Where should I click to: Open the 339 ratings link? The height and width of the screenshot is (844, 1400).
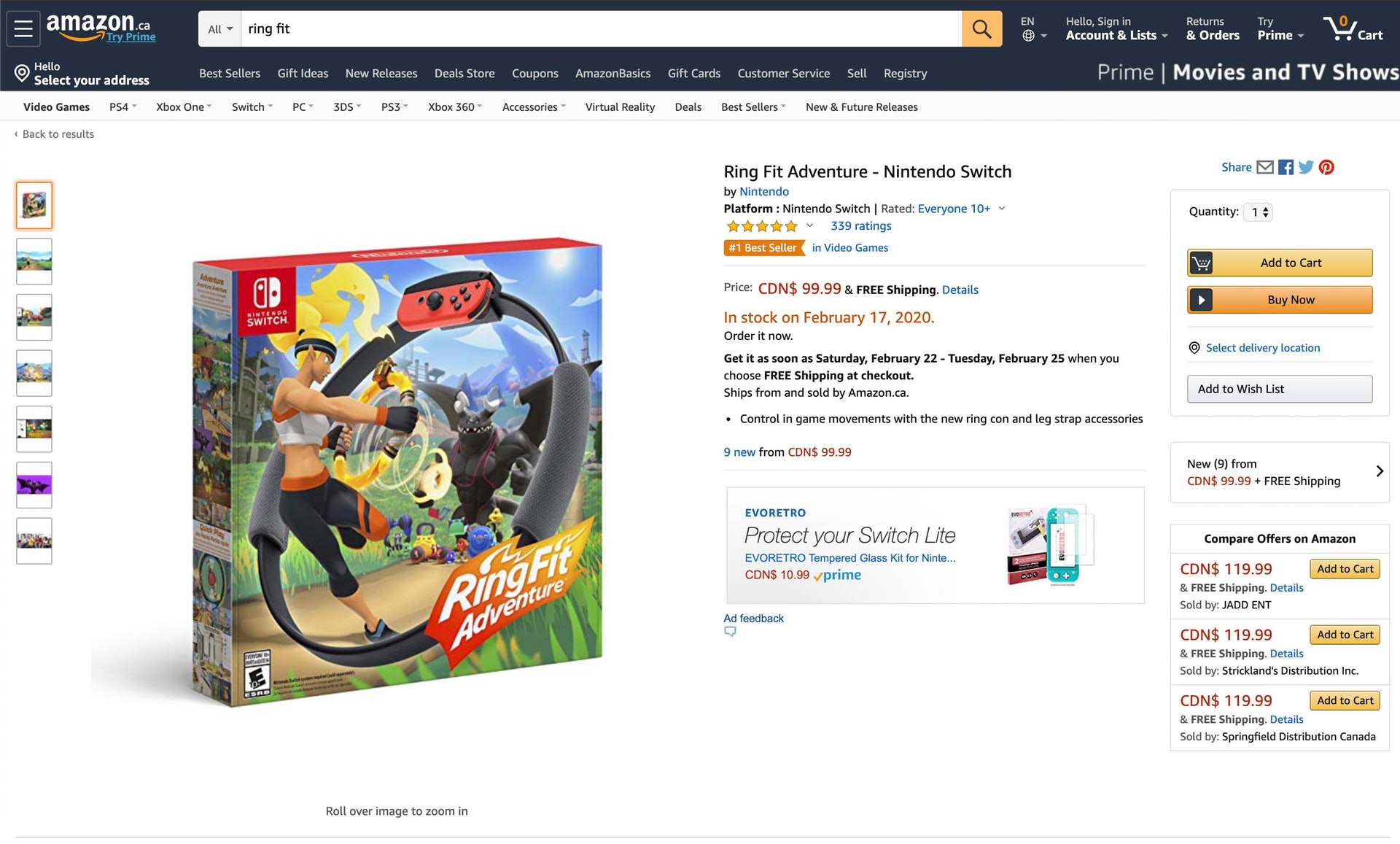pyautogui.click(x=860, y=226)
